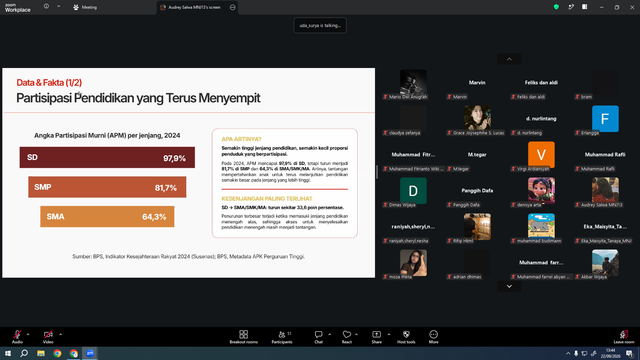This screenshot has height=360, width=640.
Task: Click the SMP 81,7% bar in chart
Action: 107,187
